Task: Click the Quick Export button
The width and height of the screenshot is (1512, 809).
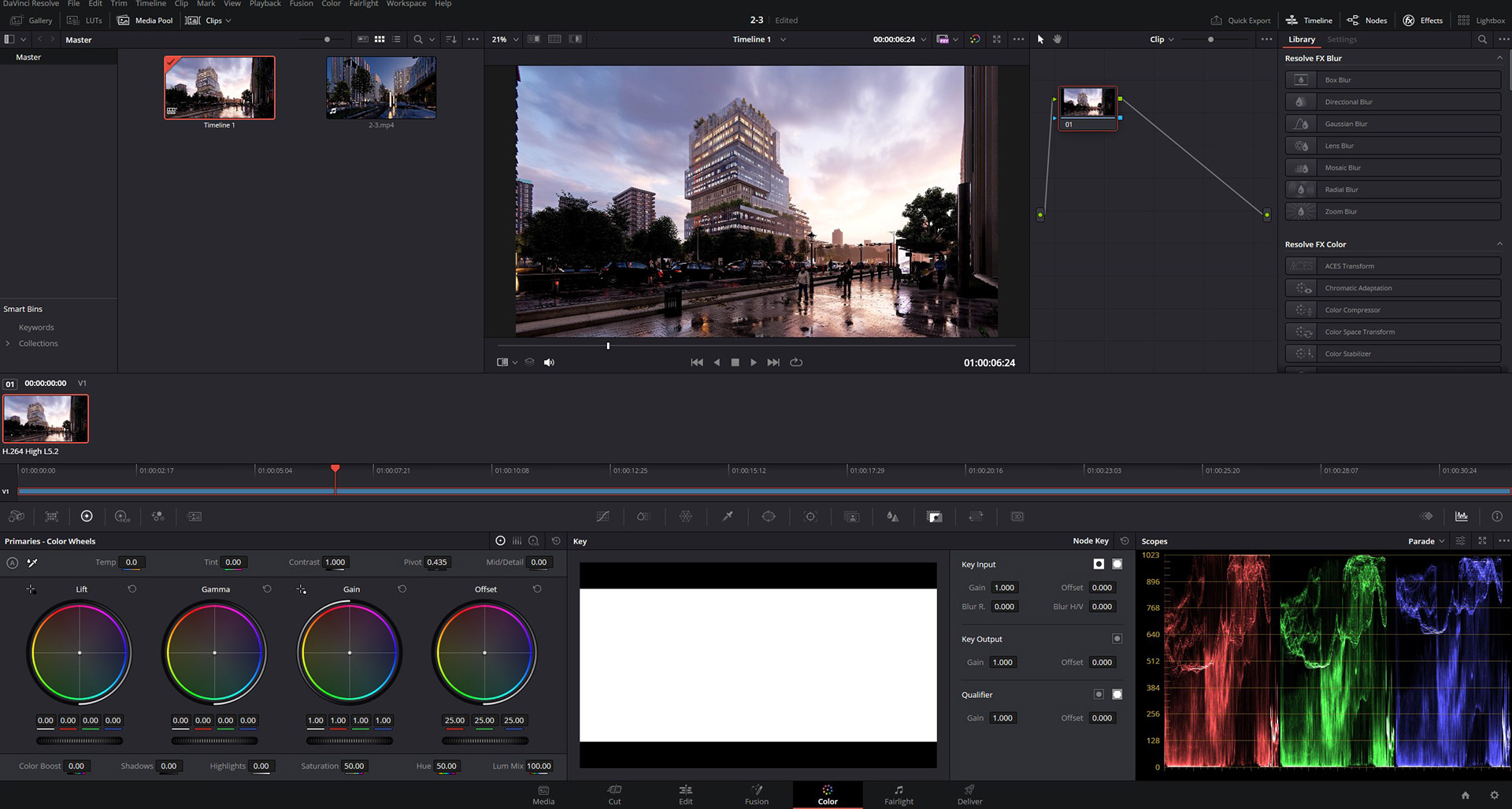Action: (x=1240, y=20)
